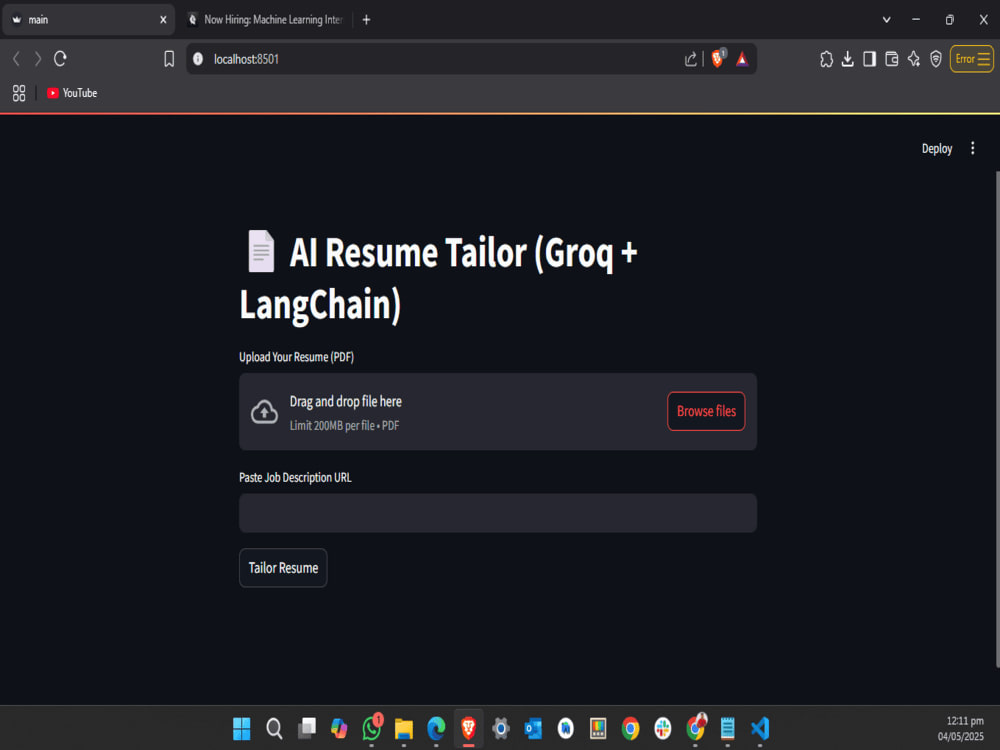Open the tab search dropdown arrow
The width and height of the screenshot is (1000, 750).
pyautogui.click(x=886, y=20)
